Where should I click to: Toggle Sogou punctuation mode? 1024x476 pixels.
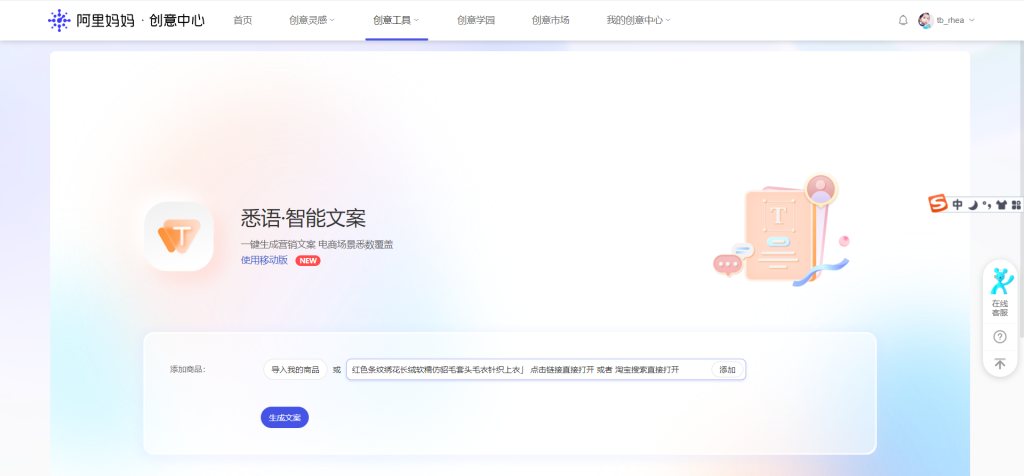[986, 205]
